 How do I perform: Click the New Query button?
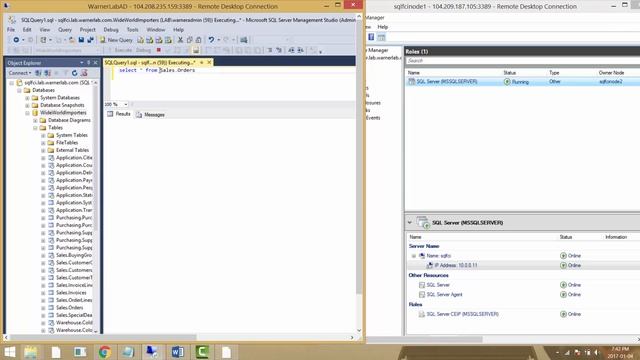[116, 40]
